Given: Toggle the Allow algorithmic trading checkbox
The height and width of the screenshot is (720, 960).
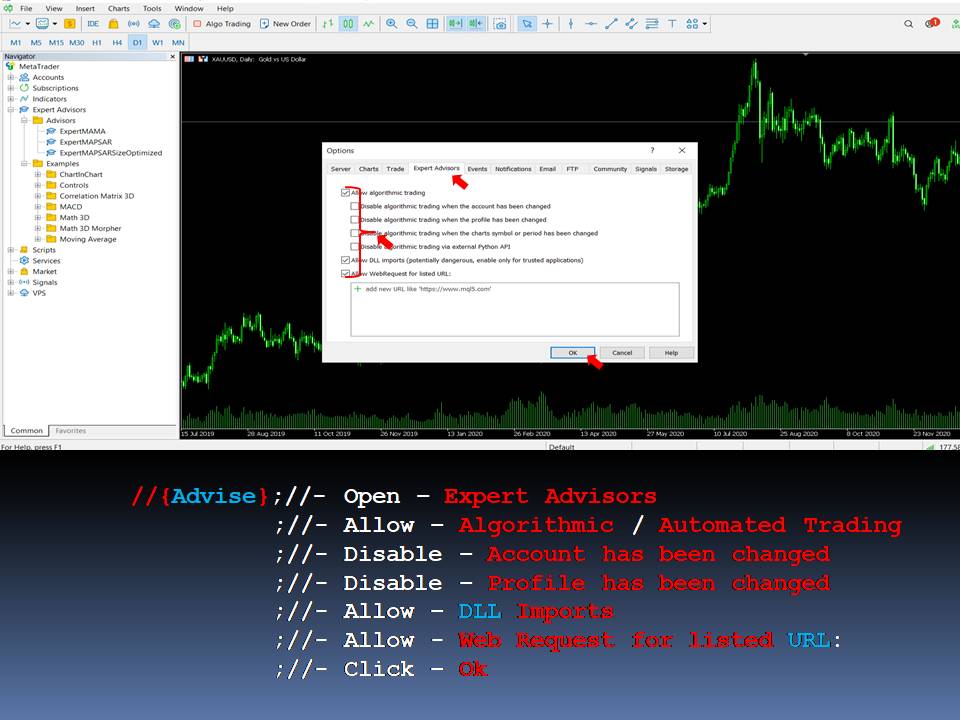Looking at the screenshot, I should 345,193.
